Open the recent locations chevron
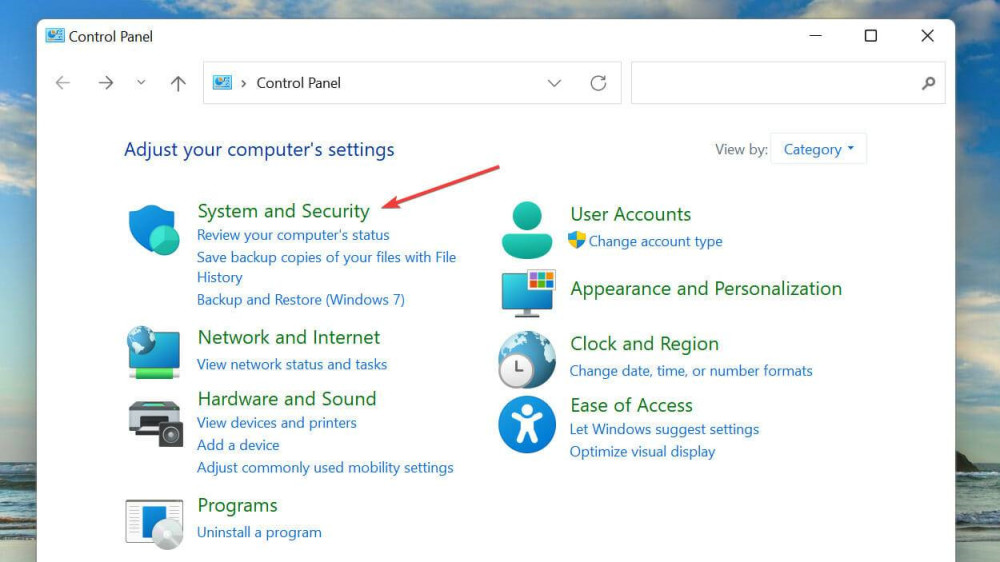Image resolution: width=1000 pixels, height=562 pixels. tap(141, 83)
